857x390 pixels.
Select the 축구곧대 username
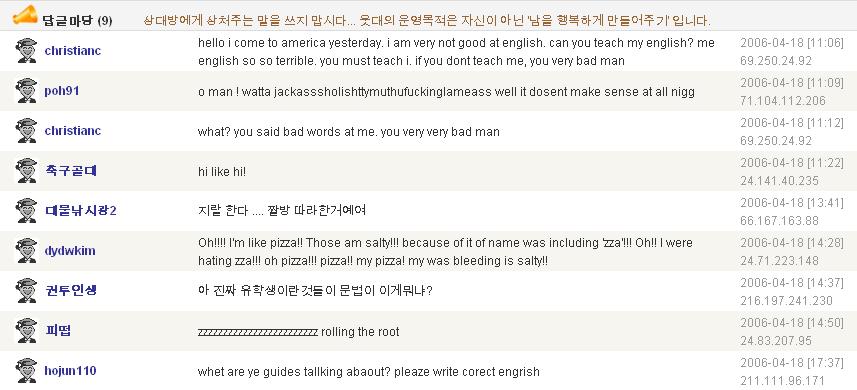point(71,171)
